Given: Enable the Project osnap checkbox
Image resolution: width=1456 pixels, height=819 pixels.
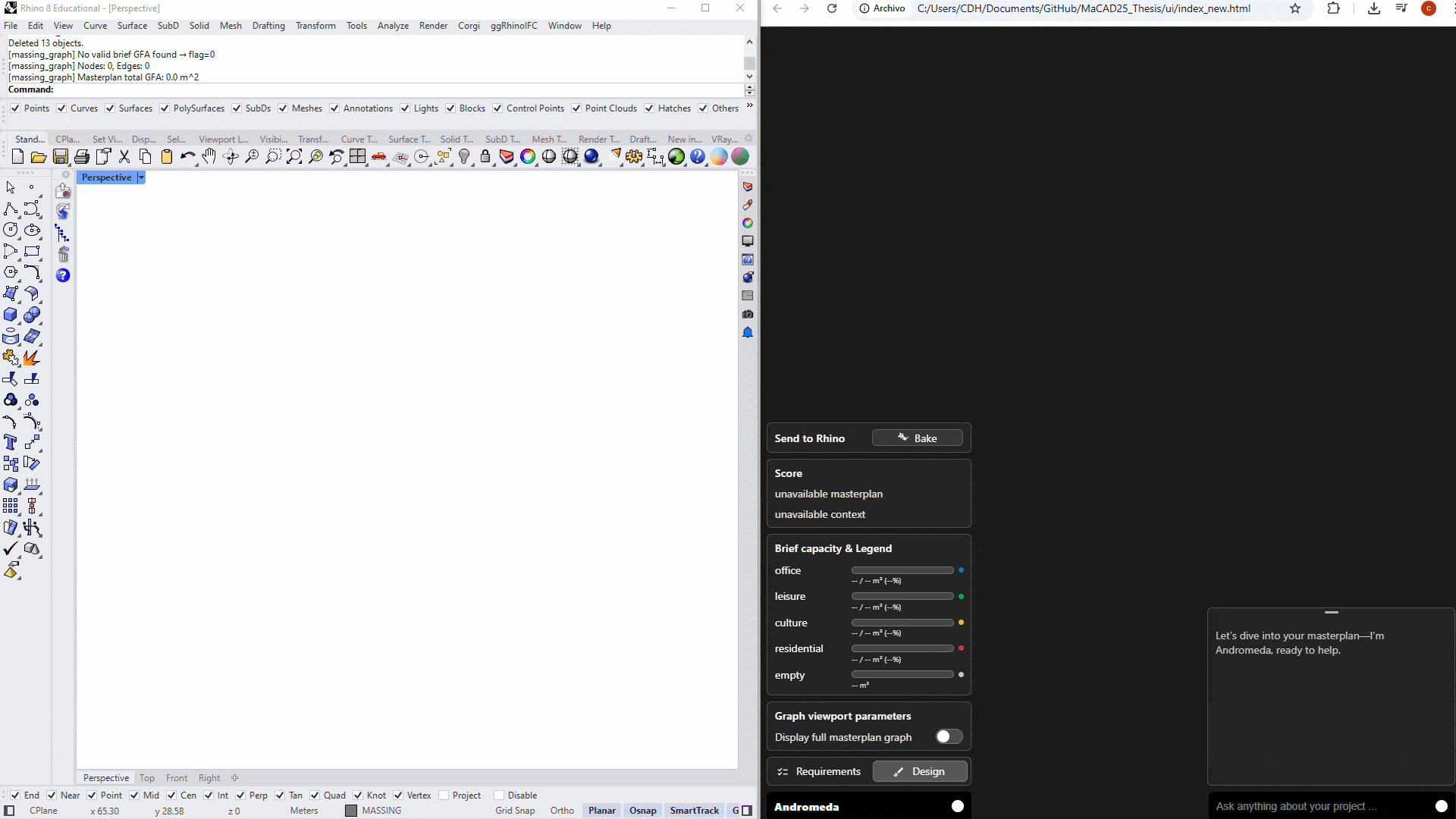Looking at the screenshot, I should click(x=444, y=795).
